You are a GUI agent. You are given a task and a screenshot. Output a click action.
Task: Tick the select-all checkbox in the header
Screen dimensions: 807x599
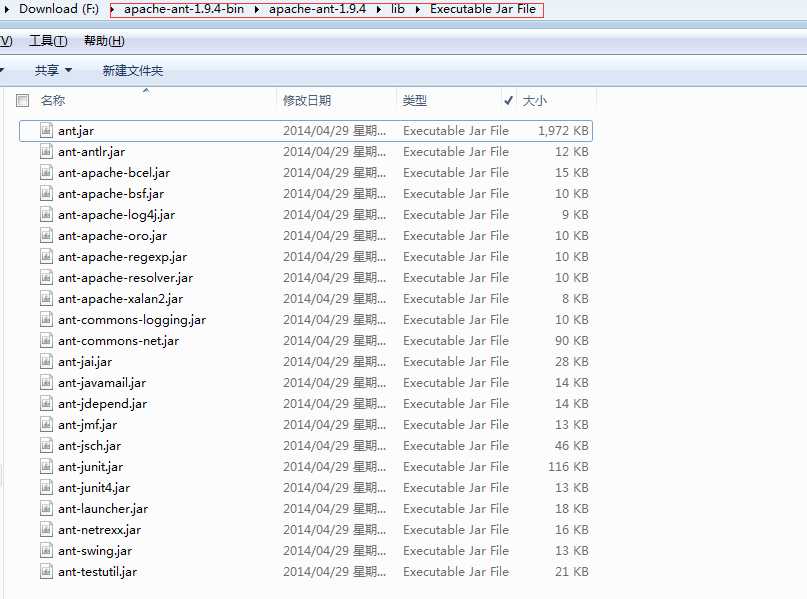23,100
